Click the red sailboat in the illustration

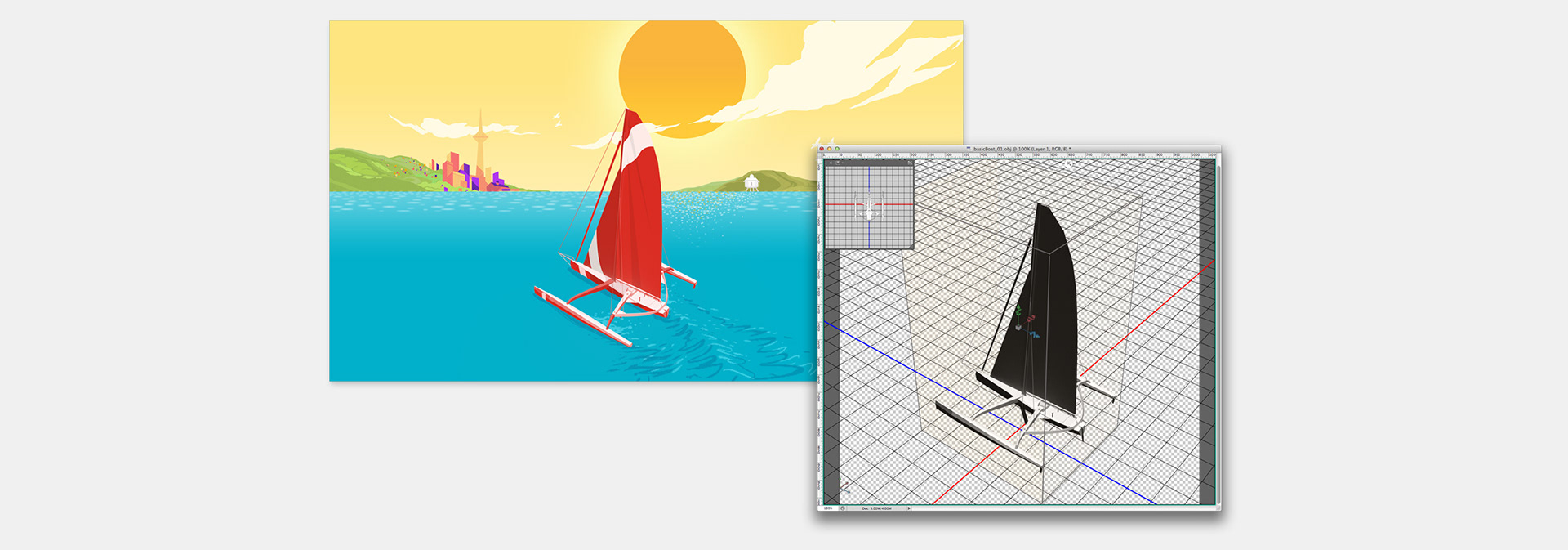(629, 229)
